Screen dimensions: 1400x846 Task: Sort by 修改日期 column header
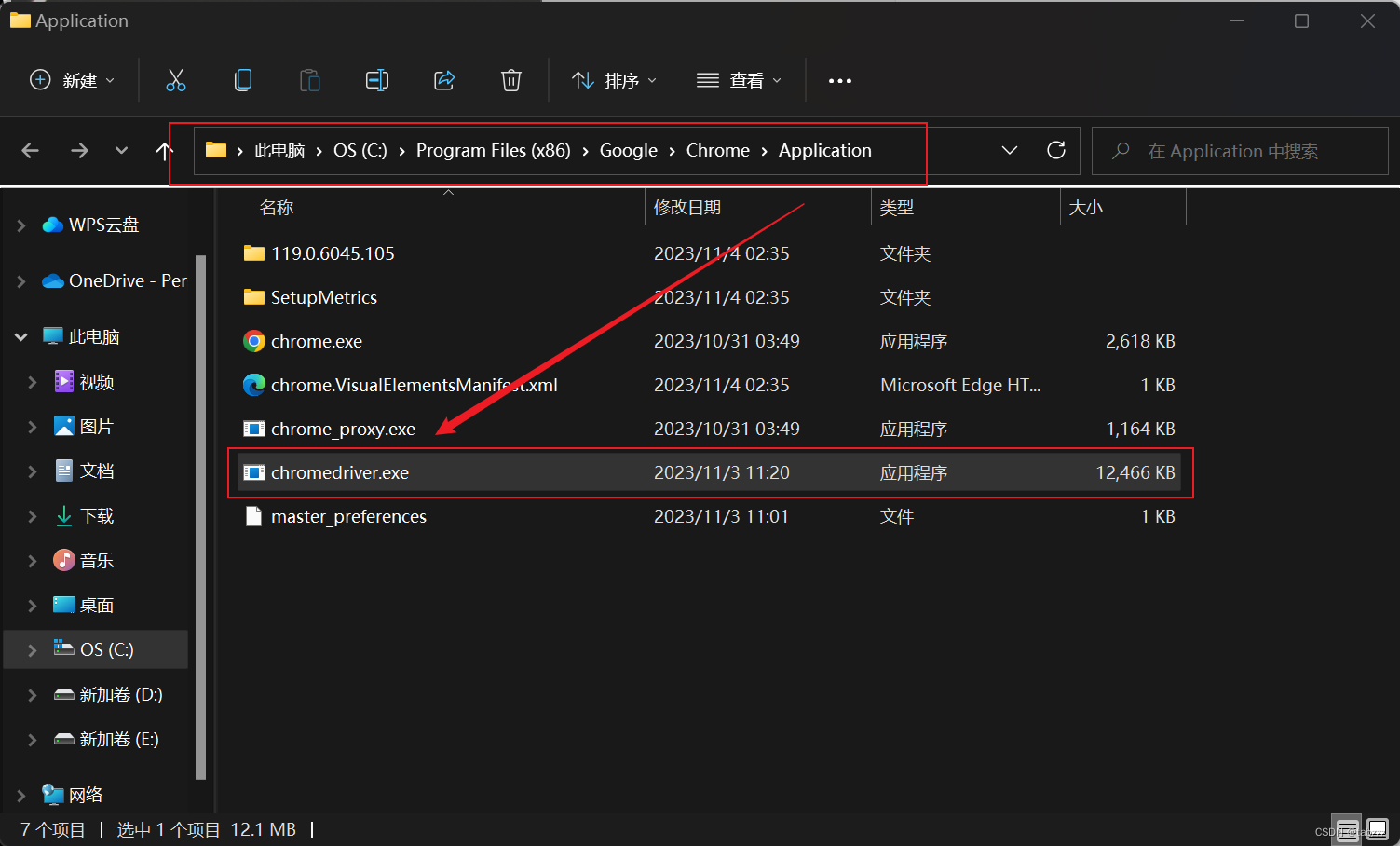pos(687,208)
